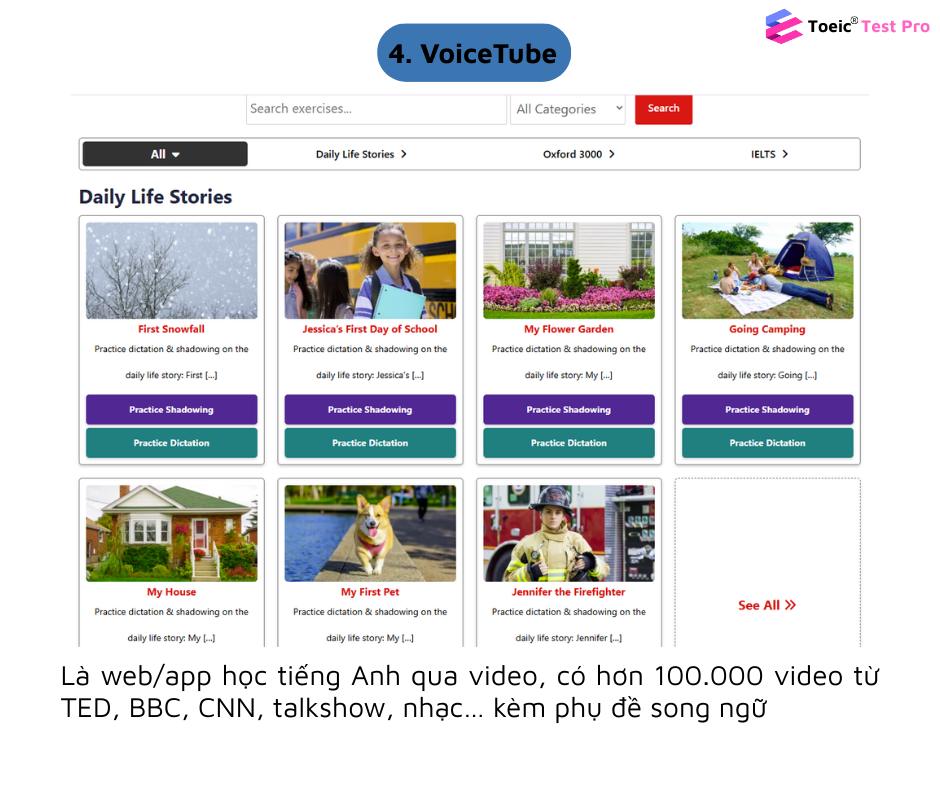Open the All Categories dropdown
The height and width of the screenshot is (788, 940).
(568, 109)
